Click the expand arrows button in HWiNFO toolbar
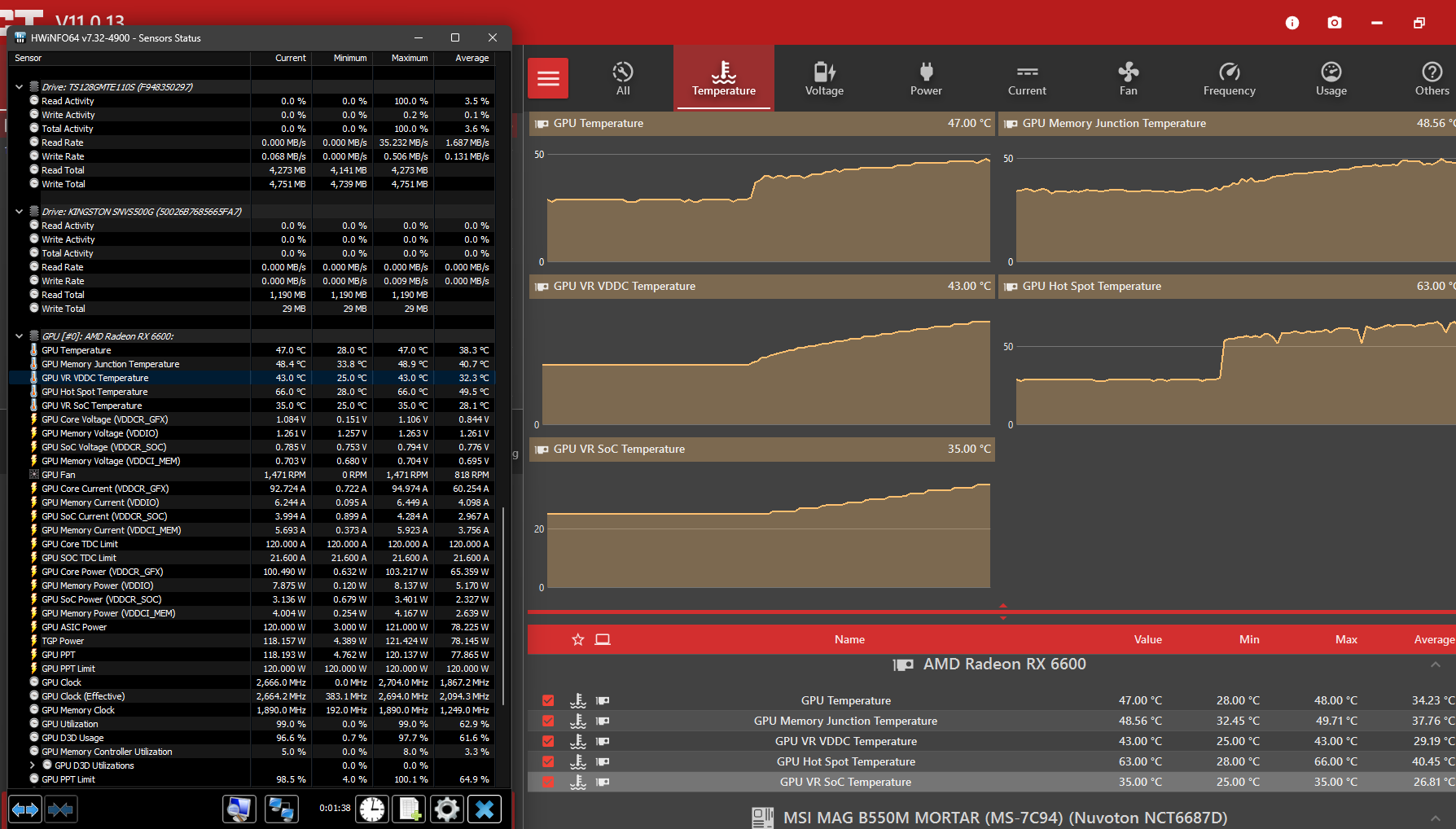This screenshot has height=829, width=1456. [x=25, y=809]
